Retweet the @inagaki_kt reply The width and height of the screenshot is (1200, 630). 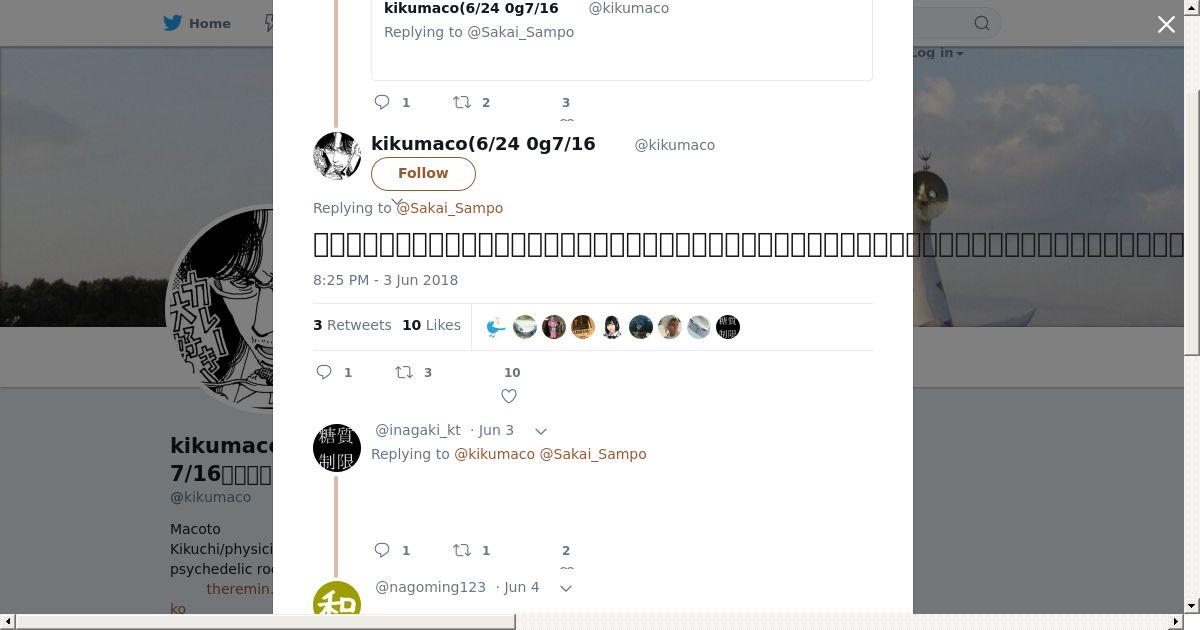click(462, 550)
